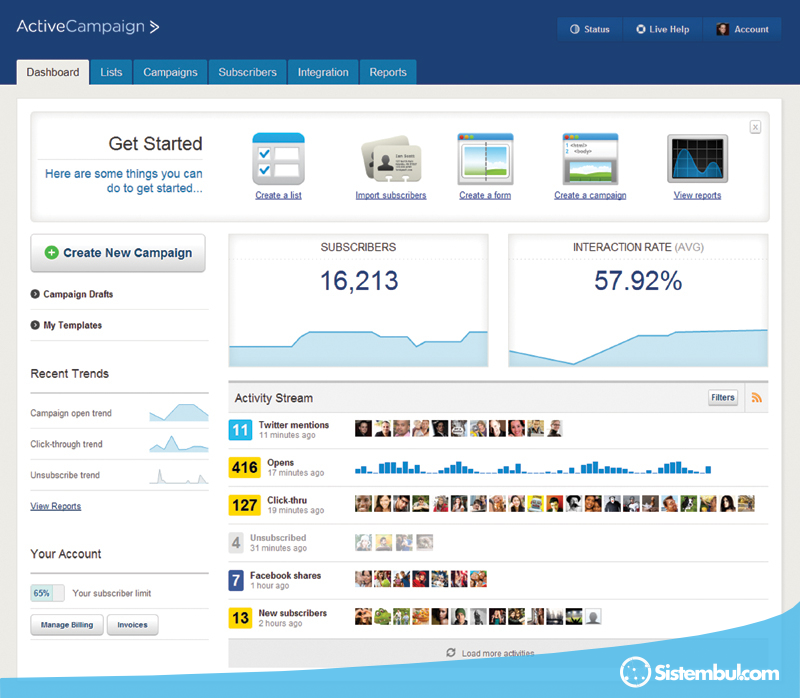Click the View reports link under Get Started
The image size is (800, 698).
click(x=697, y=195)
